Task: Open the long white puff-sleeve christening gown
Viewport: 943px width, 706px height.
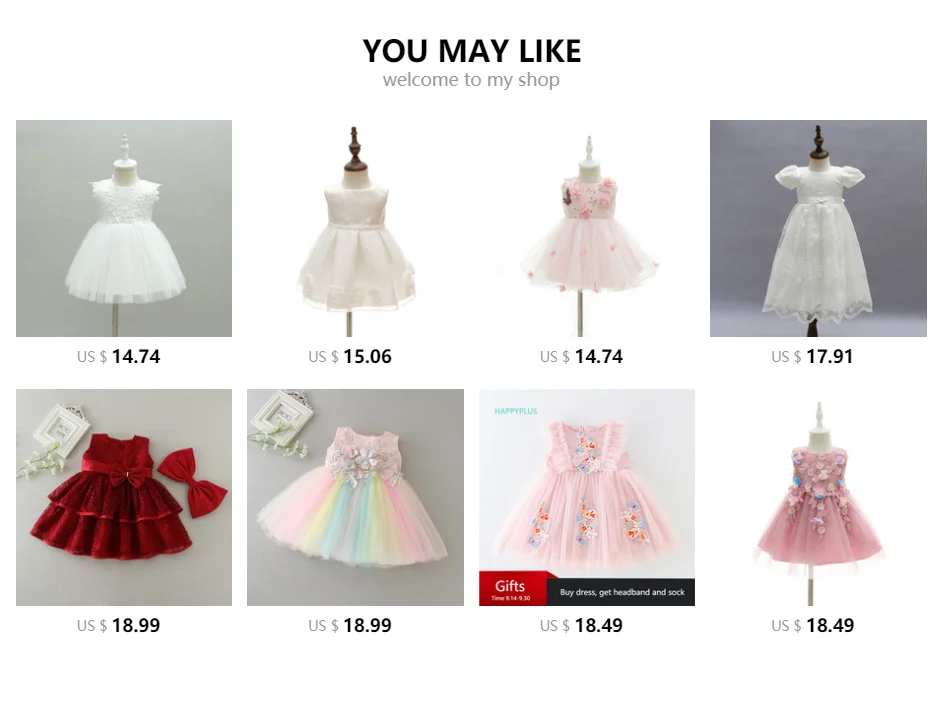Action: [x=818, y=228]
